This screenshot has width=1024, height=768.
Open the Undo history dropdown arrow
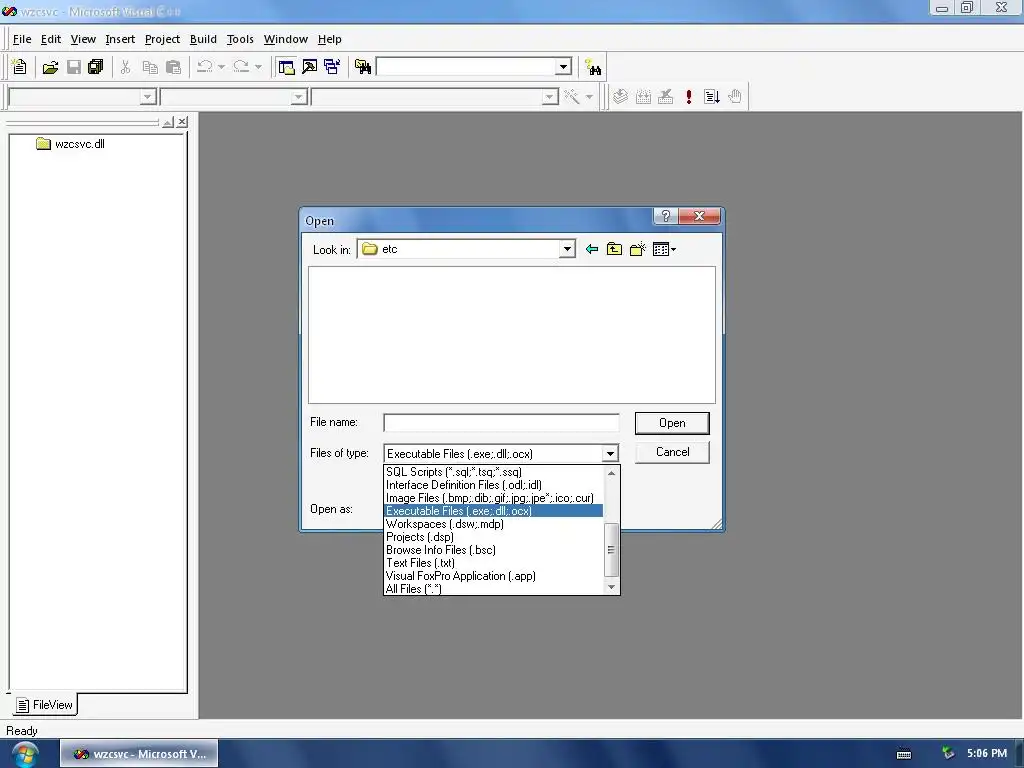(x=221, y=67)
